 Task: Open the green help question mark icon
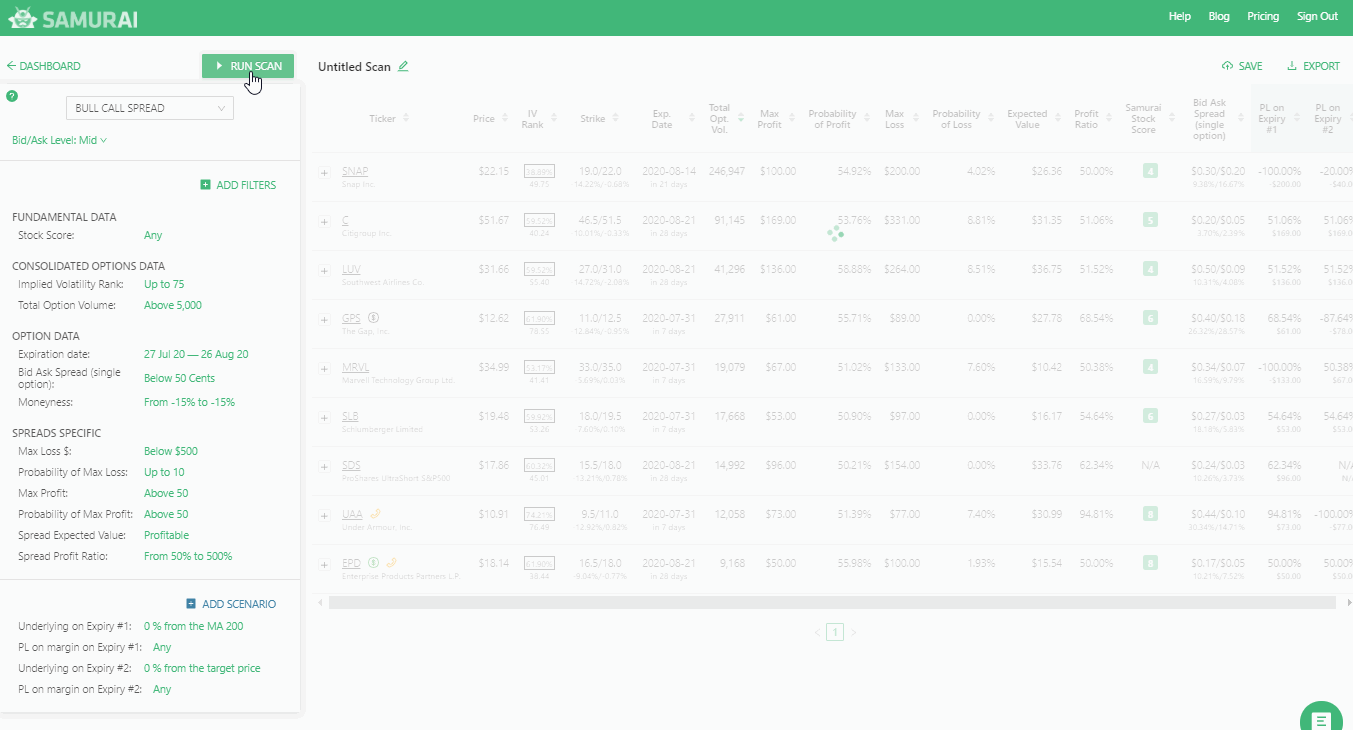tap(12, 96)
